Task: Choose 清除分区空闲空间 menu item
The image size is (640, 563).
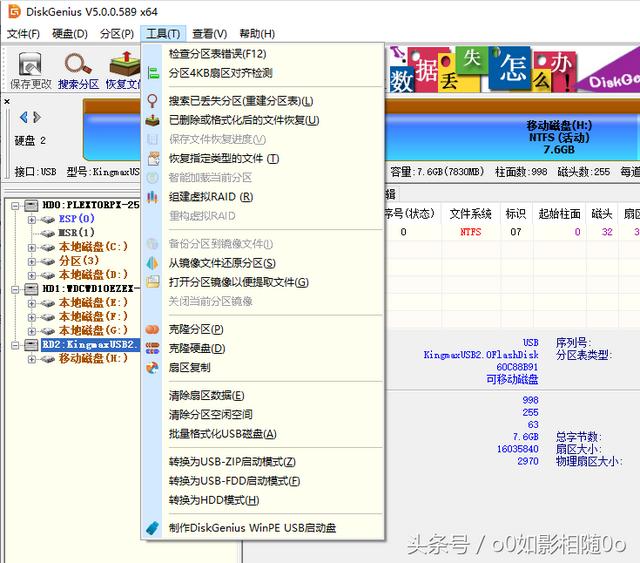Action: point(262,414)
